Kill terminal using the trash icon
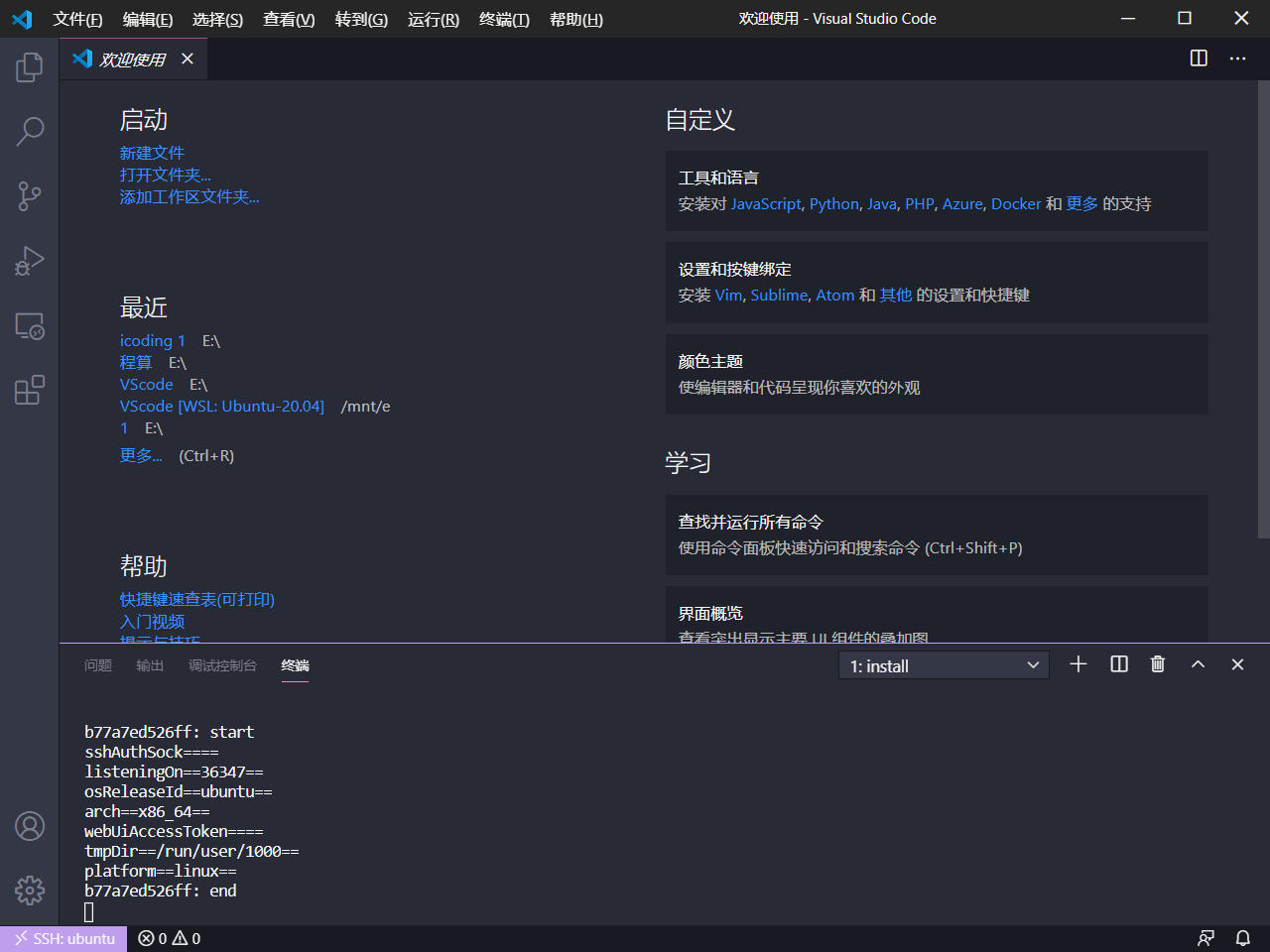The width and height of the screenshot is (1270, 952). click(x=1157, y=664)
